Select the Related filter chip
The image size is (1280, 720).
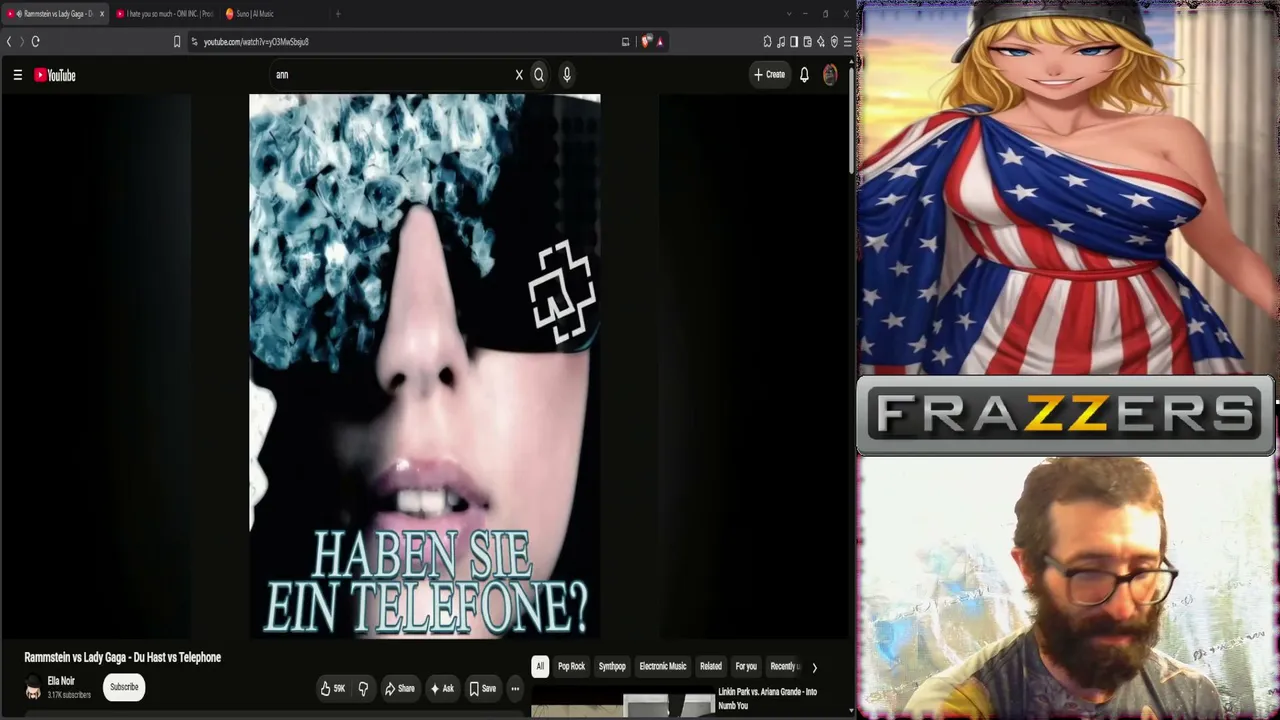click(711, 666)
